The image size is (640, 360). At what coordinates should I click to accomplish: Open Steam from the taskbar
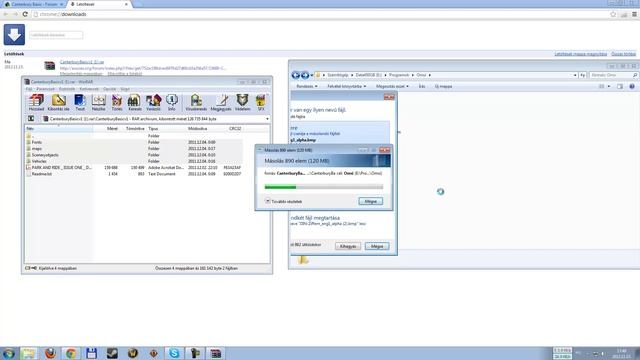pyautogui.click(x=112, y=353)
